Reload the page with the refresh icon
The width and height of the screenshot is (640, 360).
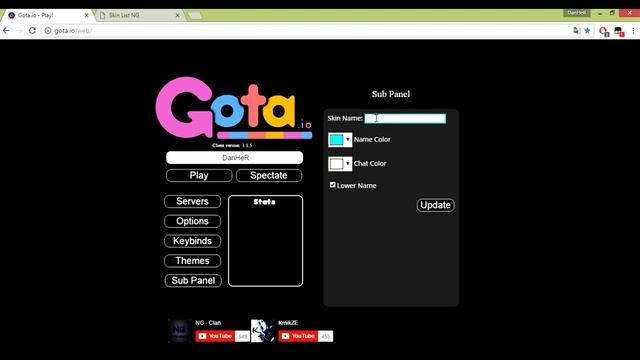32,31
